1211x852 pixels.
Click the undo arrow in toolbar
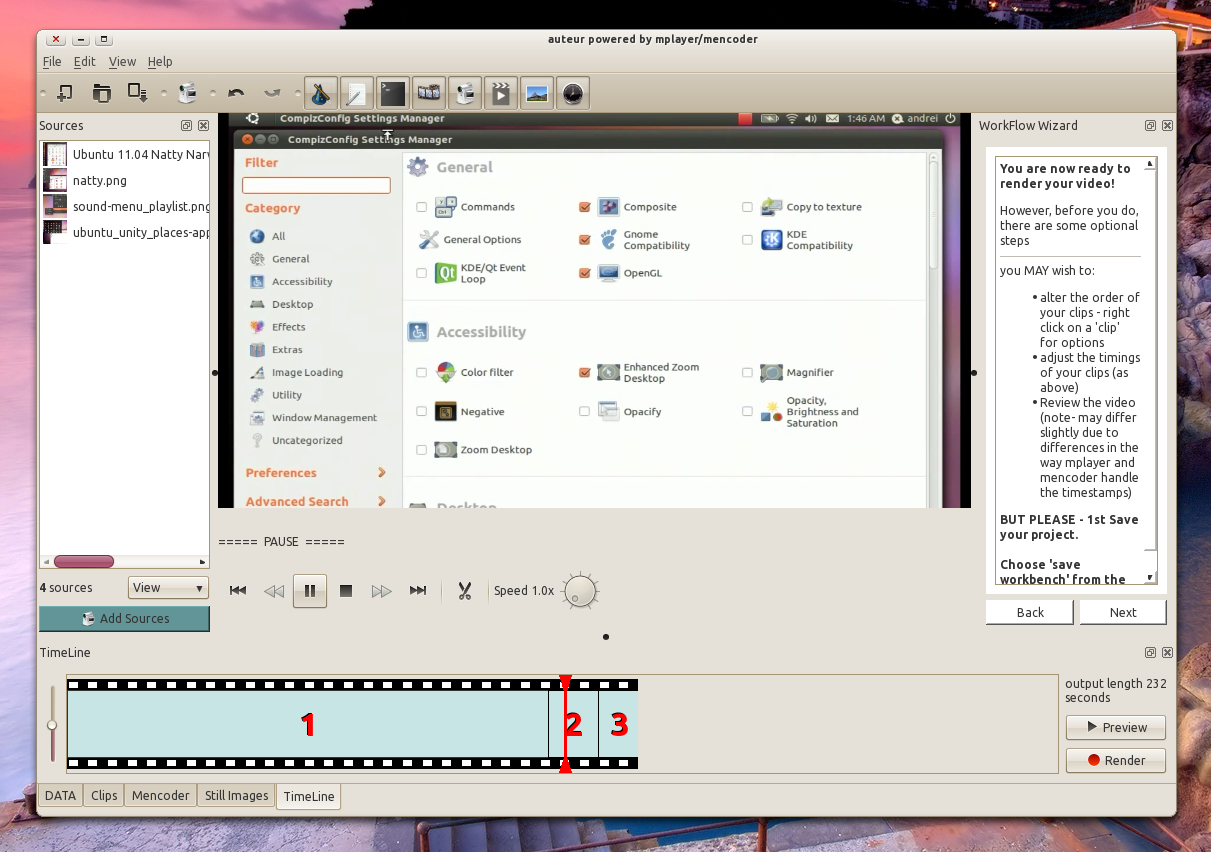click(236, 94)
